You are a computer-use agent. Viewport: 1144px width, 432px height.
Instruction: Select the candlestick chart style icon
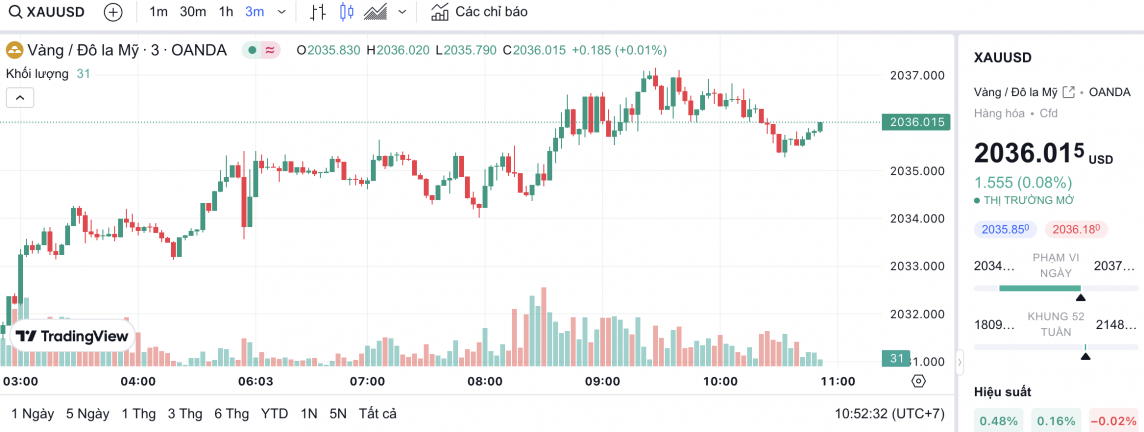click(347, 13)
